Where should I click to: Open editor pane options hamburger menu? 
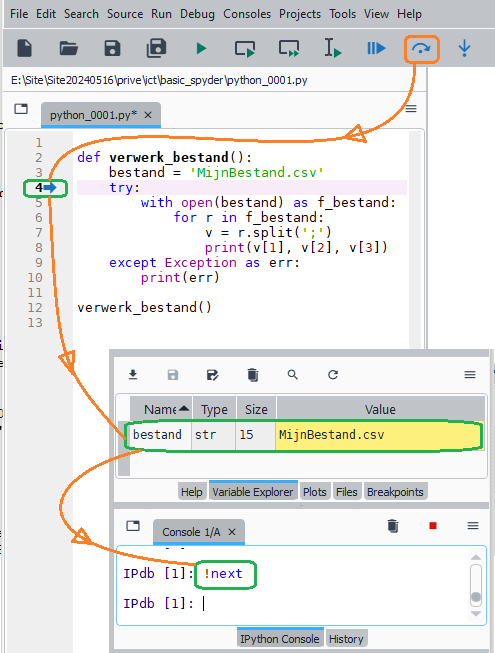tap(411, 109)
